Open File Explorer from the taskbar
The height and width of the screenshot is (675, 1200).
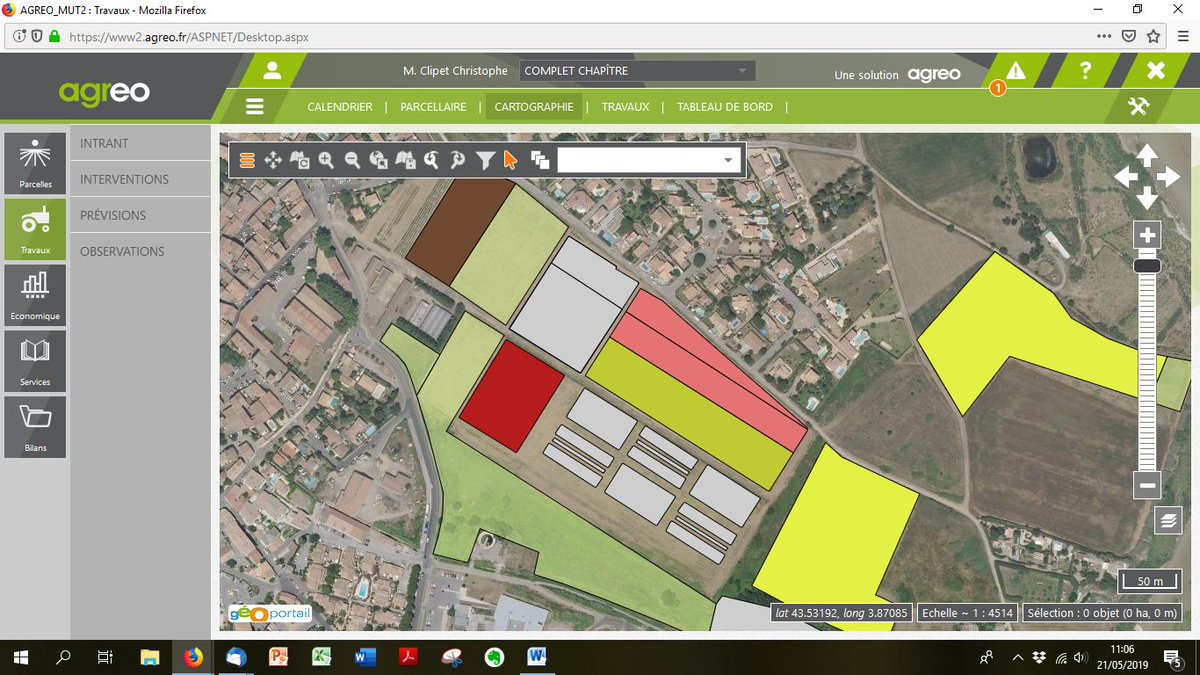[x=150, y=657]
